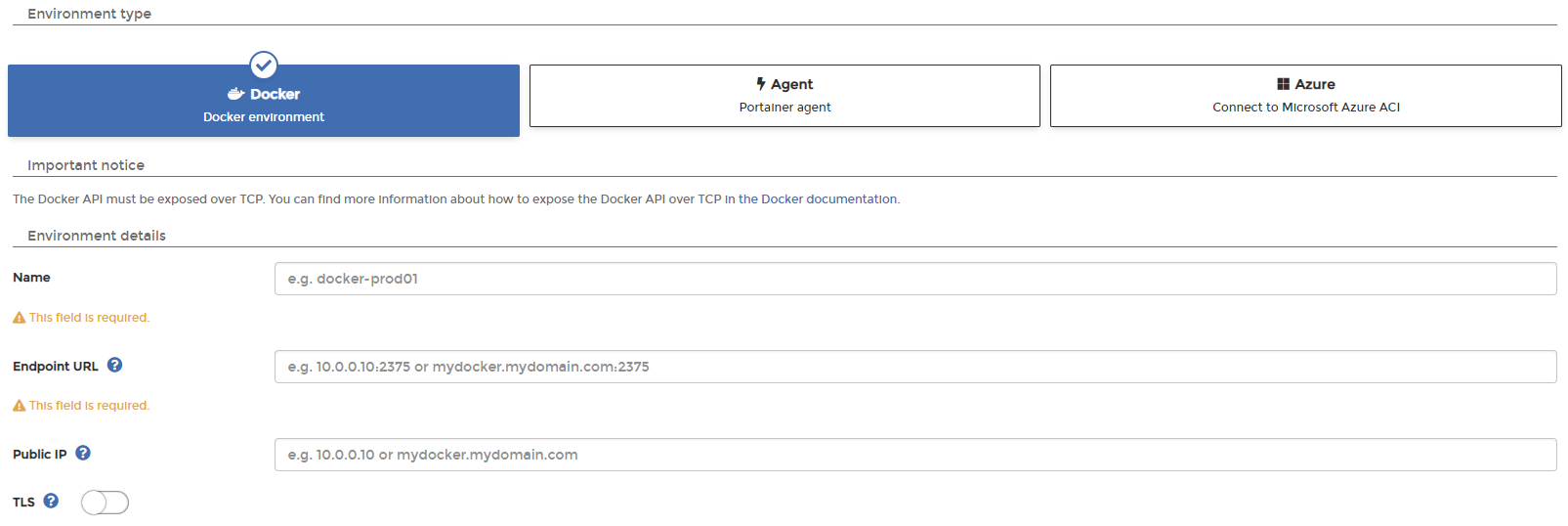Select Connect to Microsoft Azure ACI option
1568x526 pixels.
pos(1305,96)
